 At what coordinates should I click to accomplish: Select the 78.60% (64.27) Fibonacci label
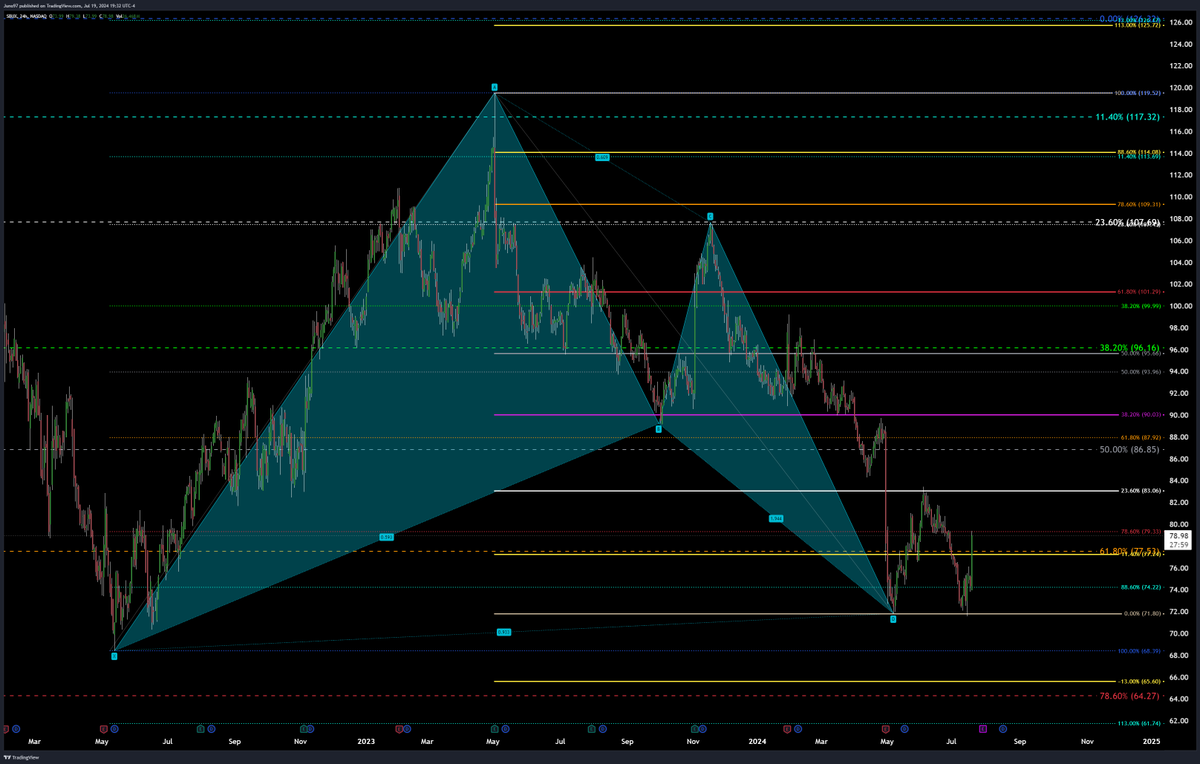(x=1129, y=695)
